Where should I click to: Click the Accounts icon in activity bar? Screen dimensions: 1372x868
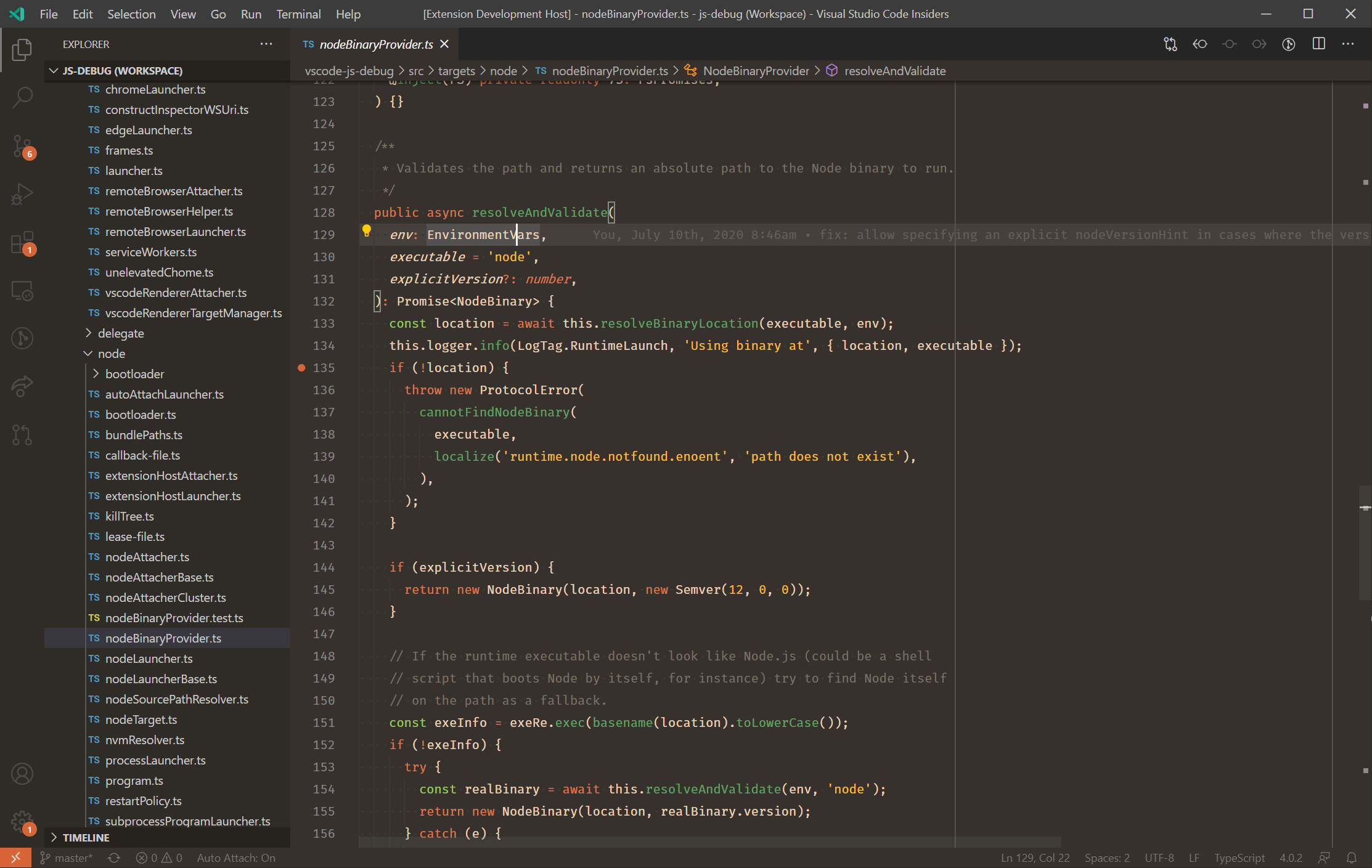click(x=22, y=774)
